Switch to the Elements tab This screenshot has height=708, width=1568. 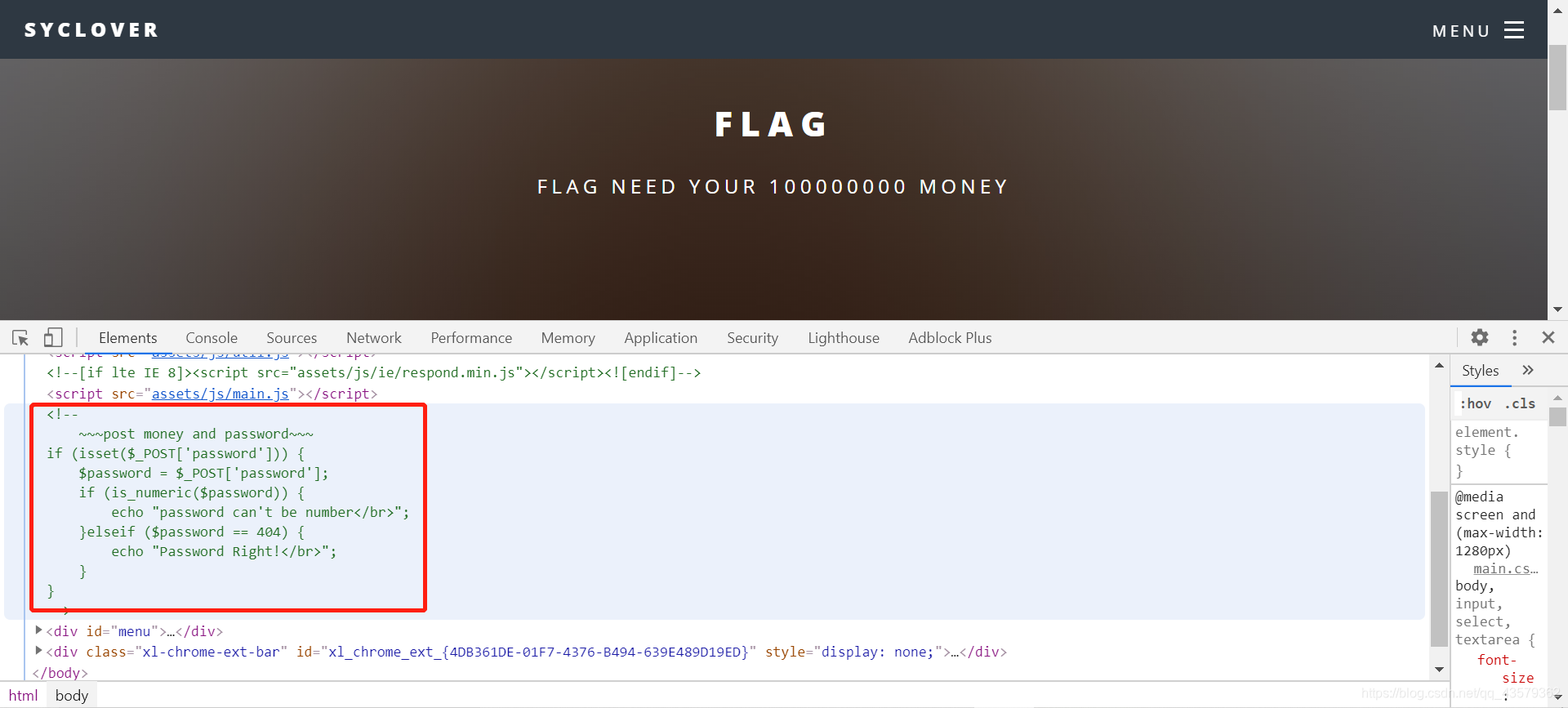(127, 337)
